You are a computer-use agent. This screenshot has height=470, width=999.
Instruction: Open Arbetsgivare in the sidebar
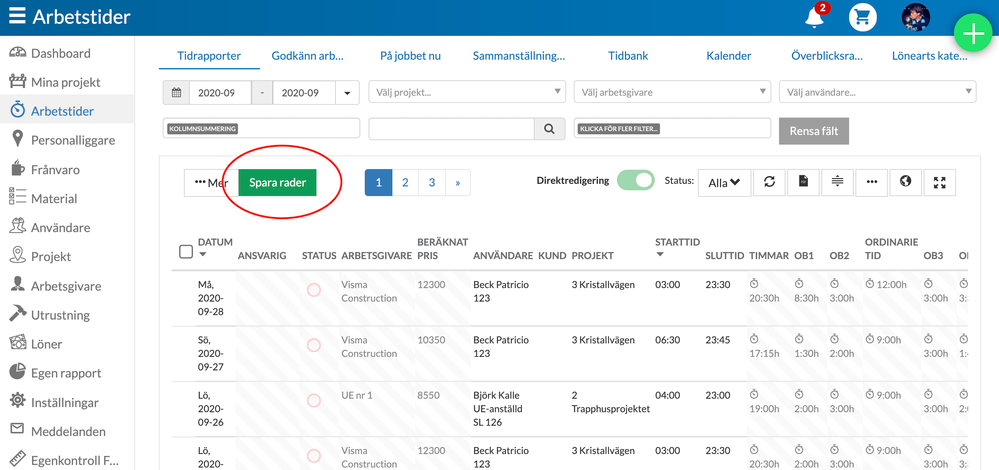[66, 286]
